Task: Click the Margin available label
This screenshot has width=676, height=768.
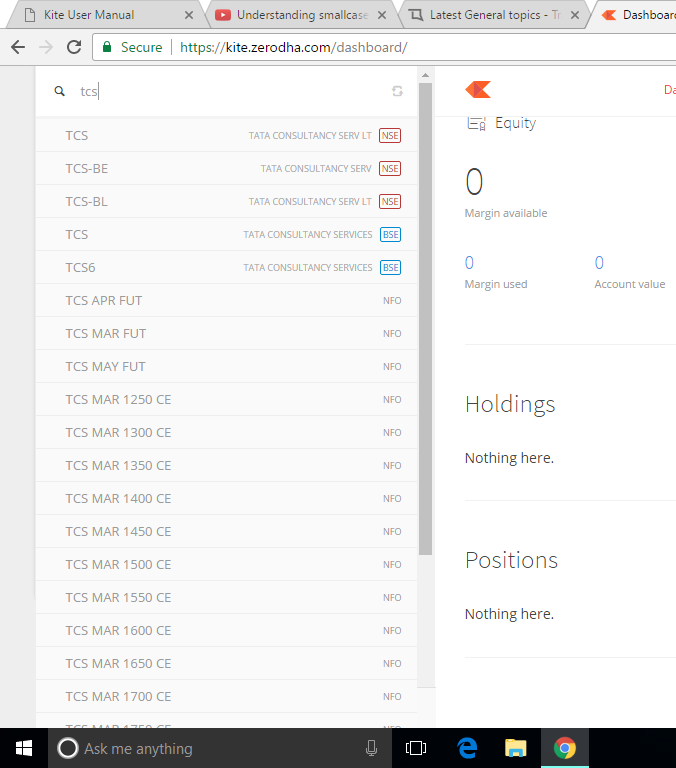Action: 506,213
